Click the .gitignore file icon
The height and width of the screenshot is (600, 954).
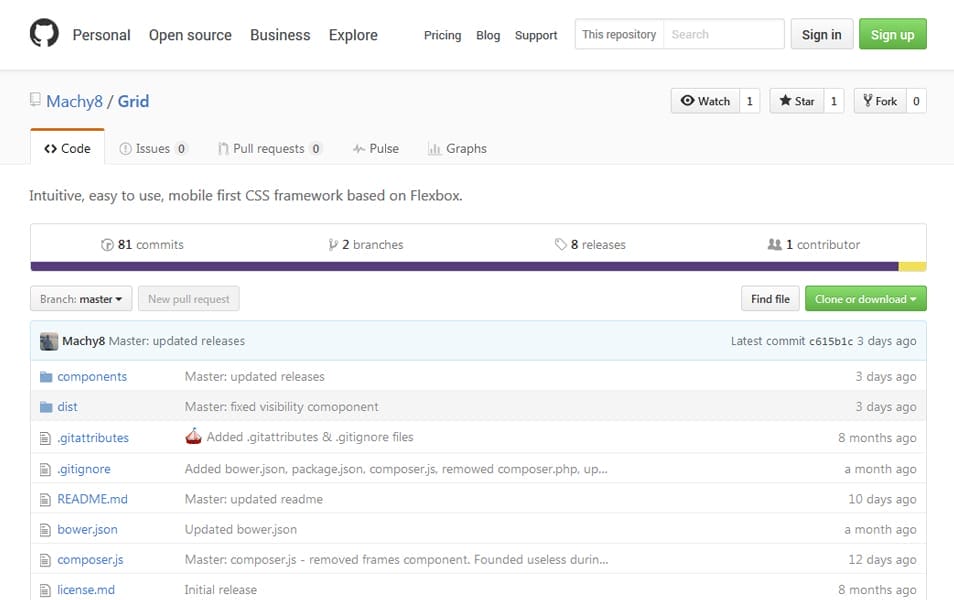(x=45, y=469)
